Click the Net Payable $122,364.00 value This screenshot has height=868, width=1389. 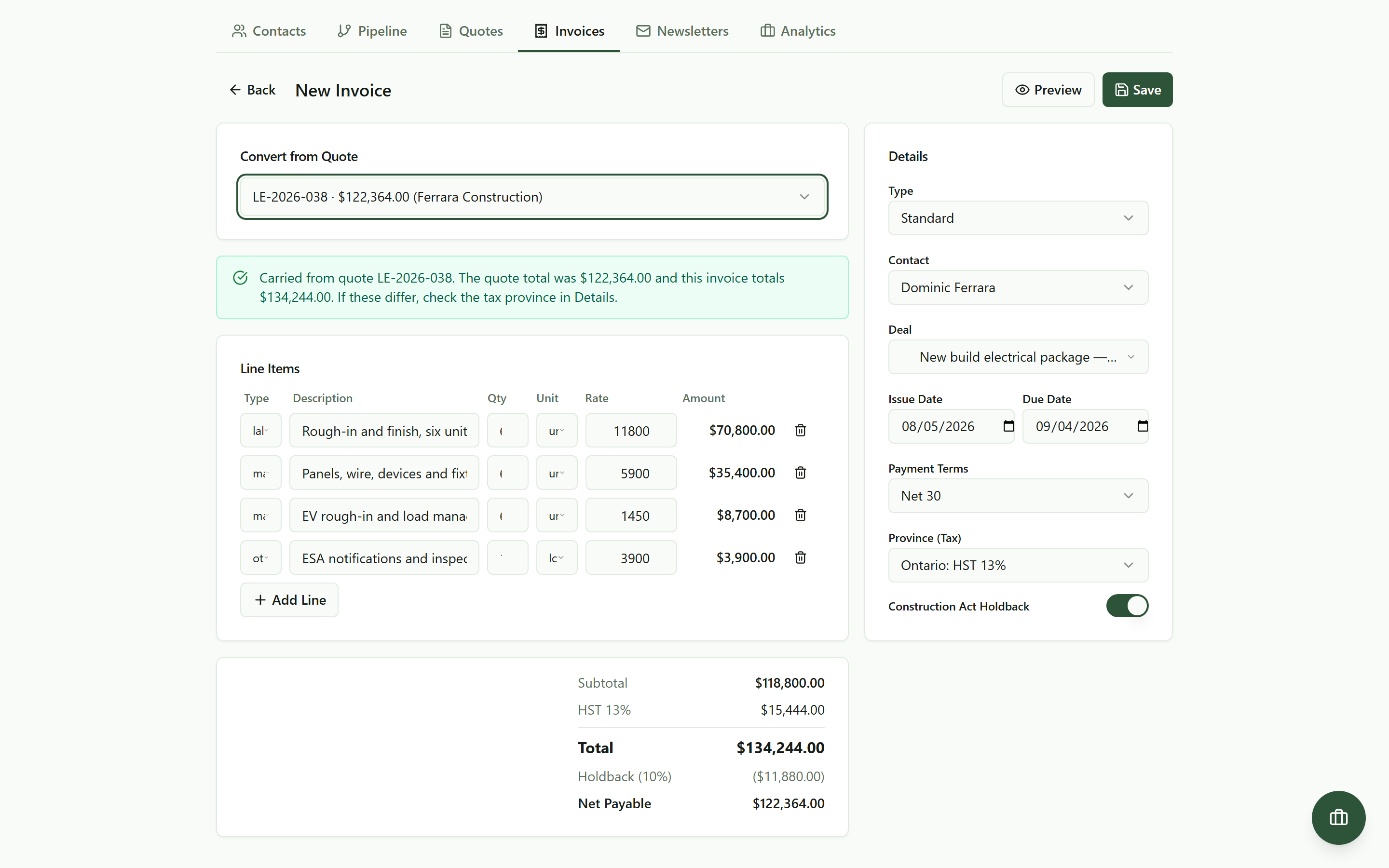tap(788, 804)
